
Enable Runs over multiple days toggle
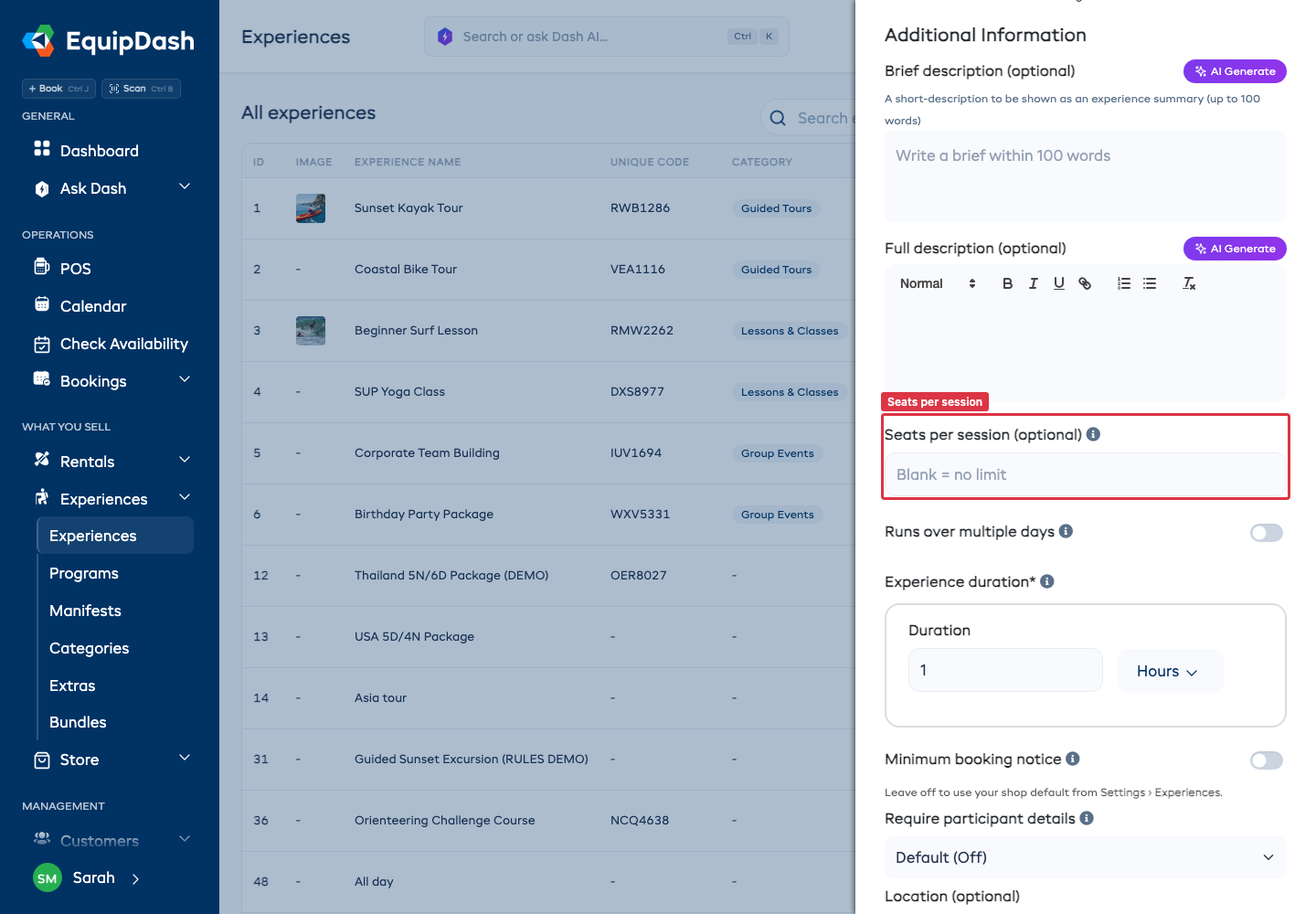pyautogui.click(x=1267, y=533)
